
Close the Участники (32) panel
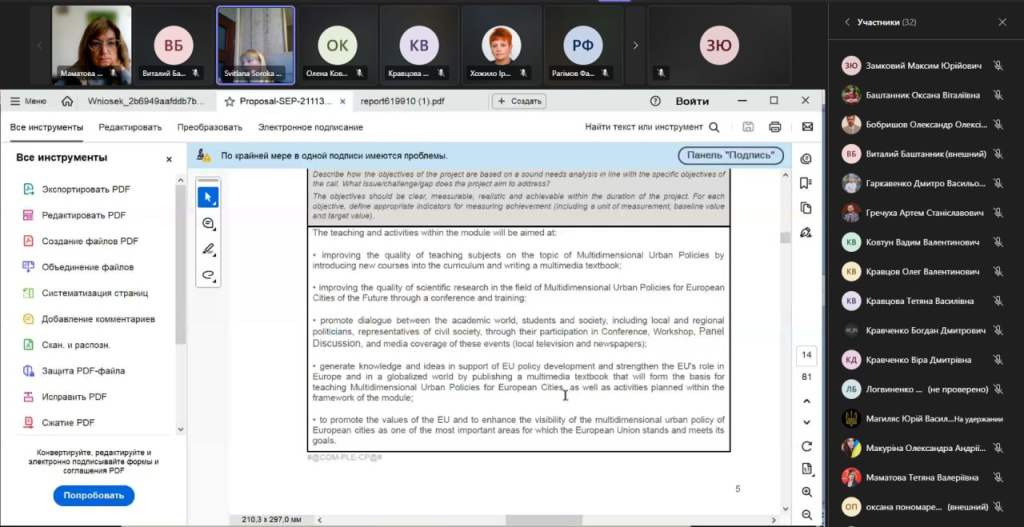[x=1002, y=22]
